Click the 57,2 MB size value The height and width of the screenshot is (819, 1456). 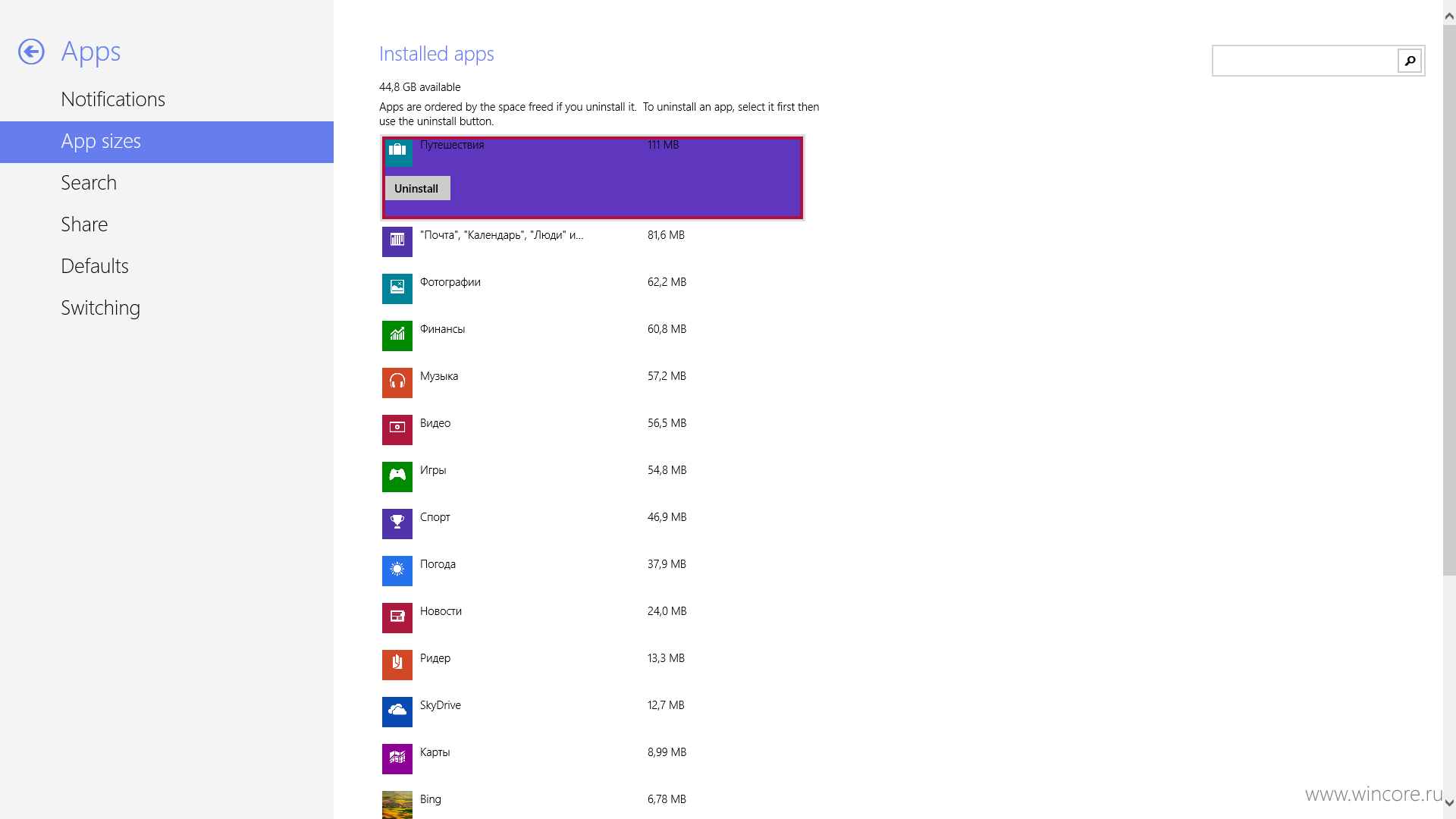667,376
